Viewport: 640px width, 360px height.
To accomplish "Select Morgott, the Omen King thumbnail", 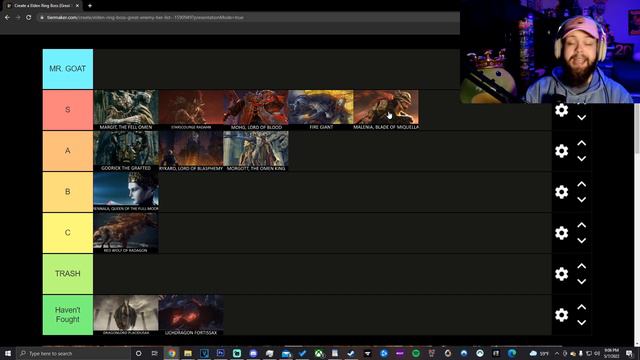I will coord(256,151).
